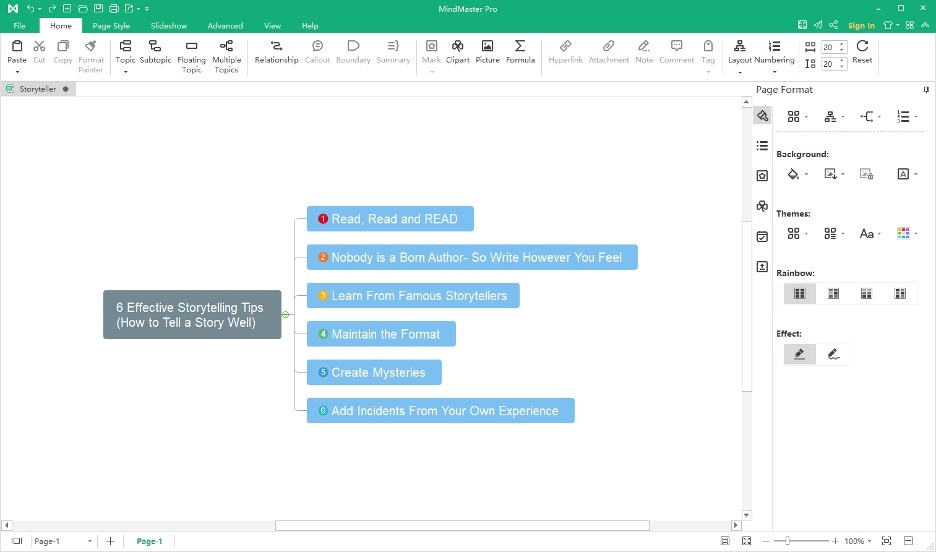Click the Comment icon
Image resolution: width=936 pixels, height=552 pixels.
[676, 46]
